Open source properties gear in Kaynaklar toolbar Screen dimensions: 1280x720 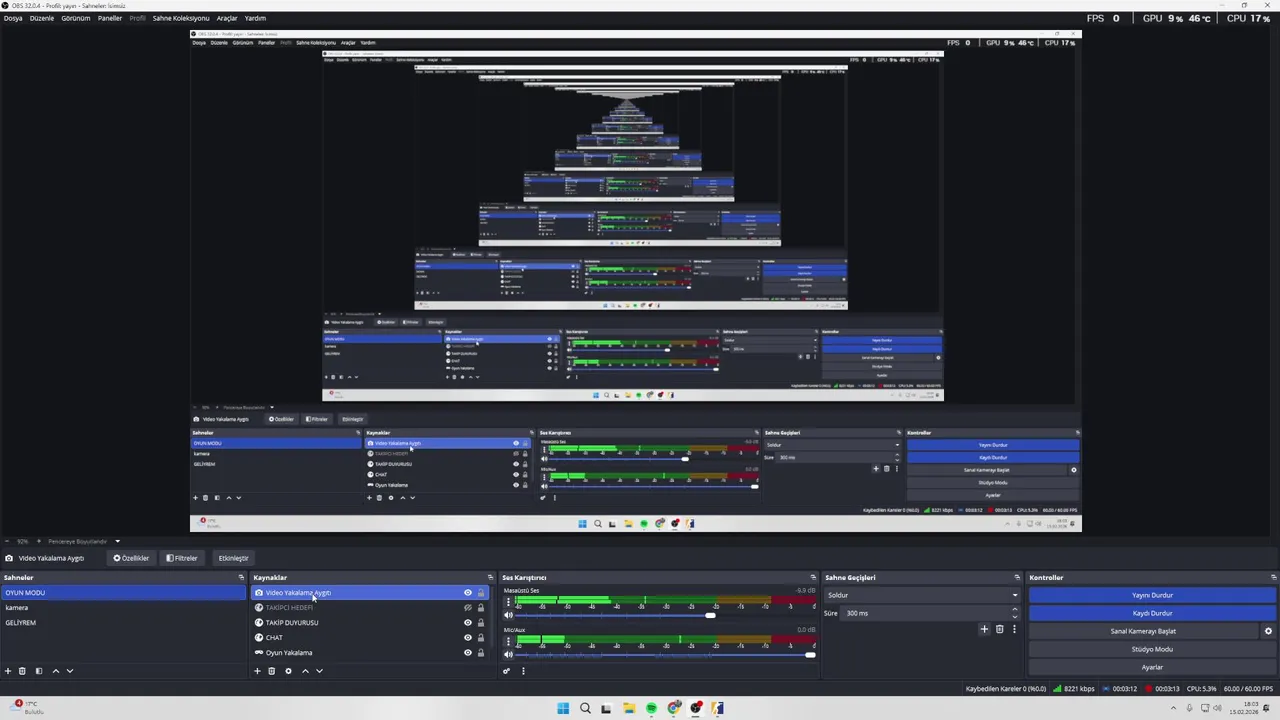[288, 671]
